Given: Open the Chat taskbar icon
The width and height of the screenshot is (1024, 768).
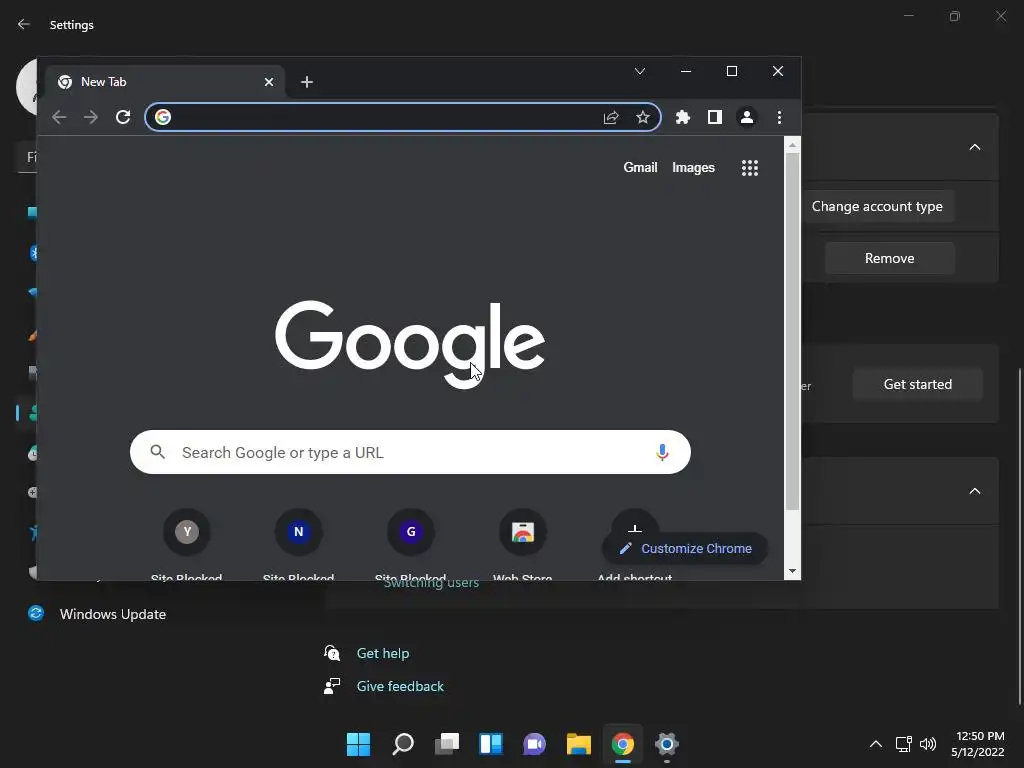Looking at the screenshot, I should 534,744.
